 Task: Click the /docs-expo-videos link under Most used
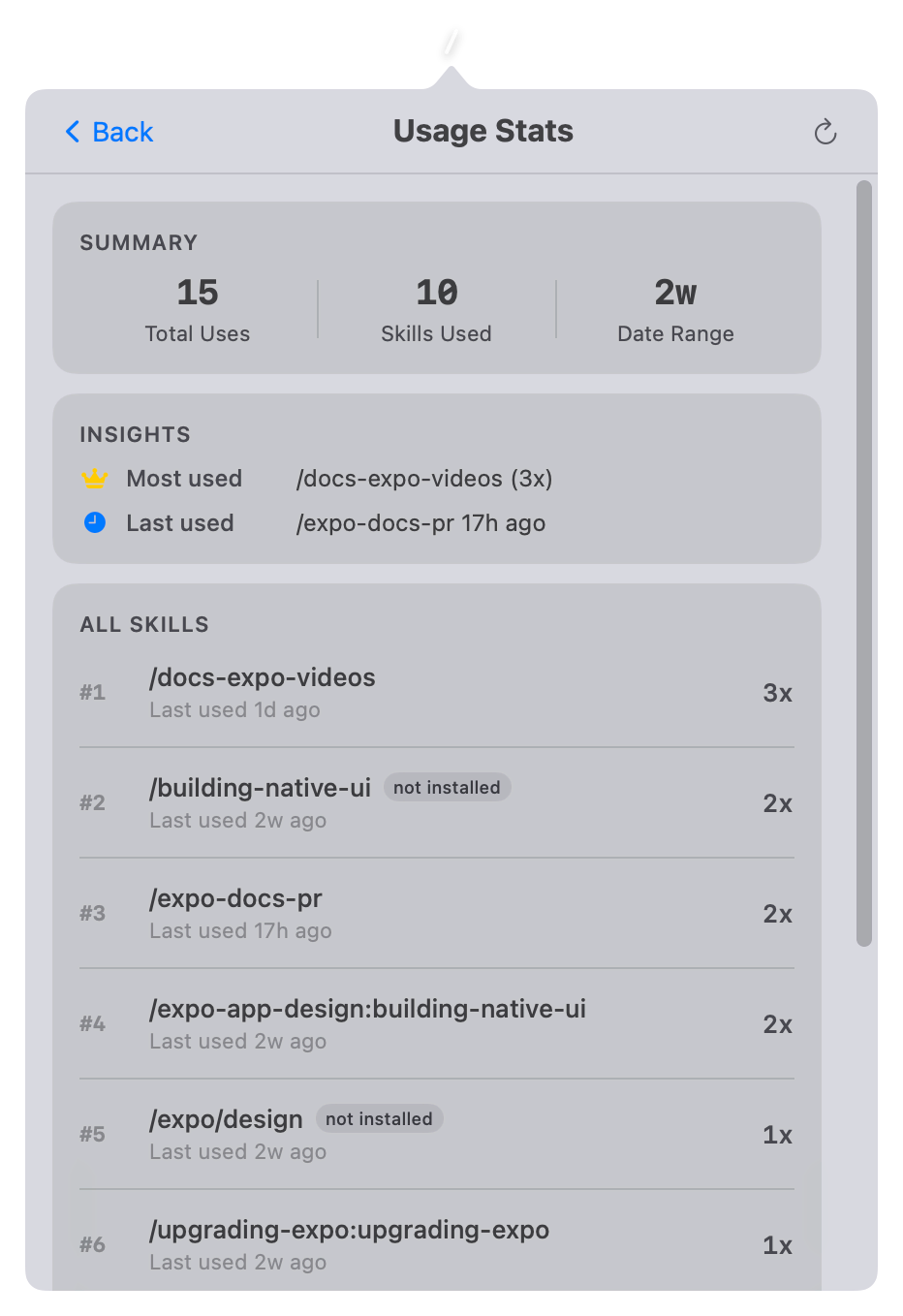coord(423,478)
